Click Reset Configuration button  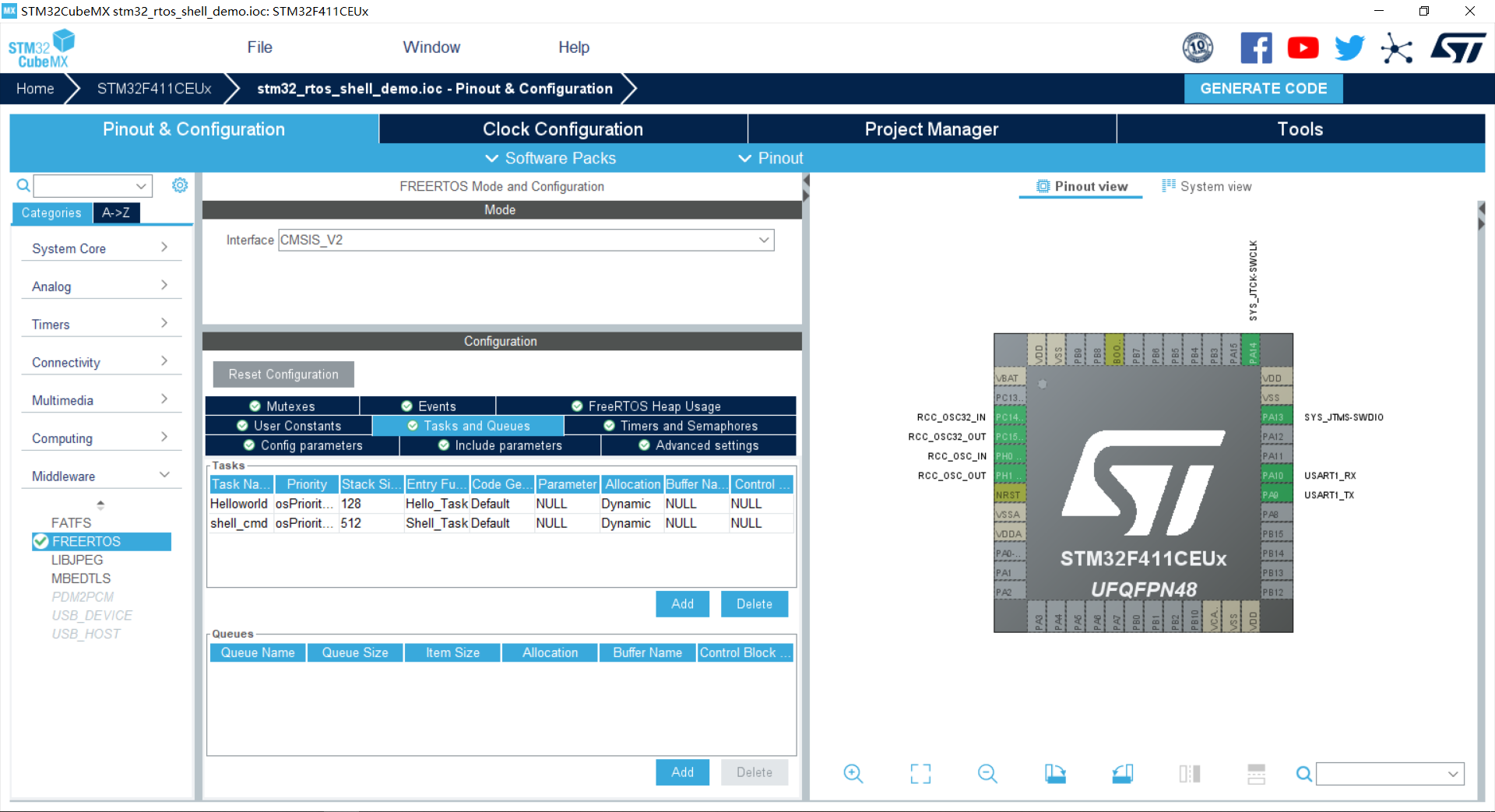coord(283,374)
